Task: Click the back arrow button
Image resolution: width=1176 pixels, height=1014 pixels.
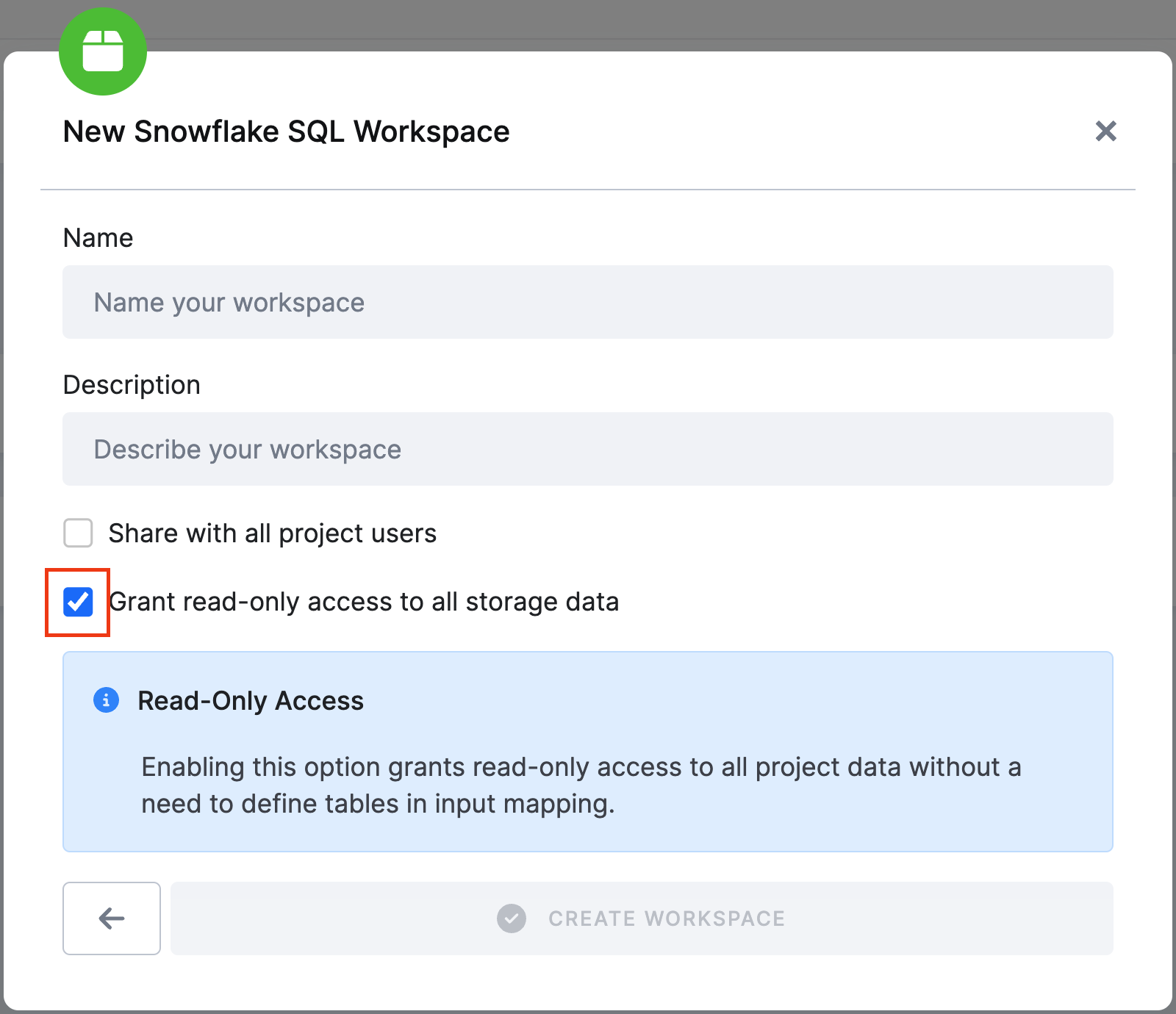Action: (111, 918)
